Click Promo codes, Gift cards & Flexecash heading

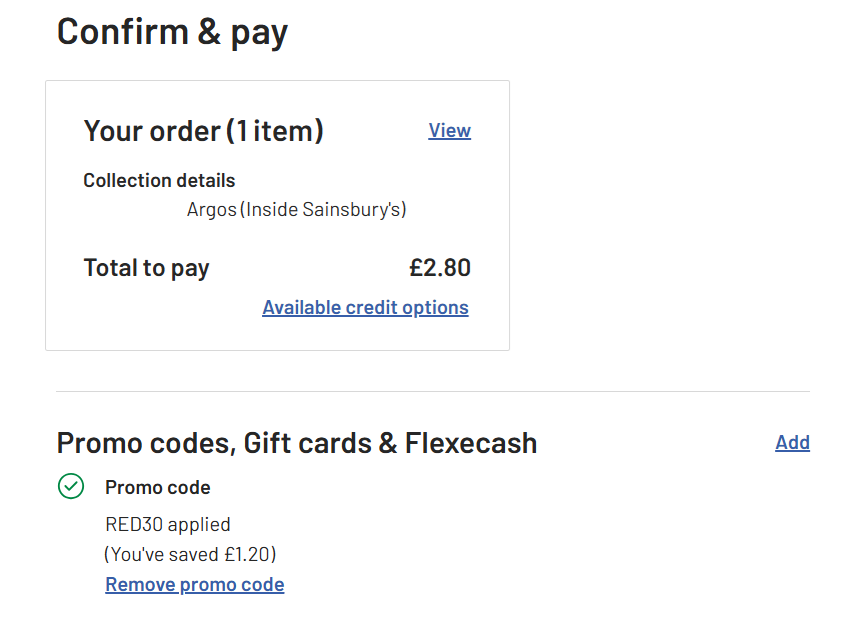point(296,442)
